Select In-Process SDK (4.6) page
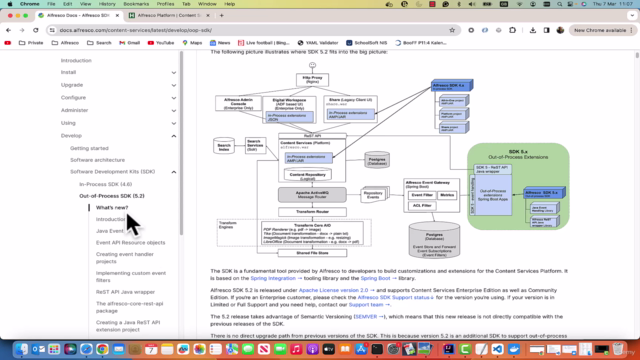The image size is (640, 360). pos(105,184)
